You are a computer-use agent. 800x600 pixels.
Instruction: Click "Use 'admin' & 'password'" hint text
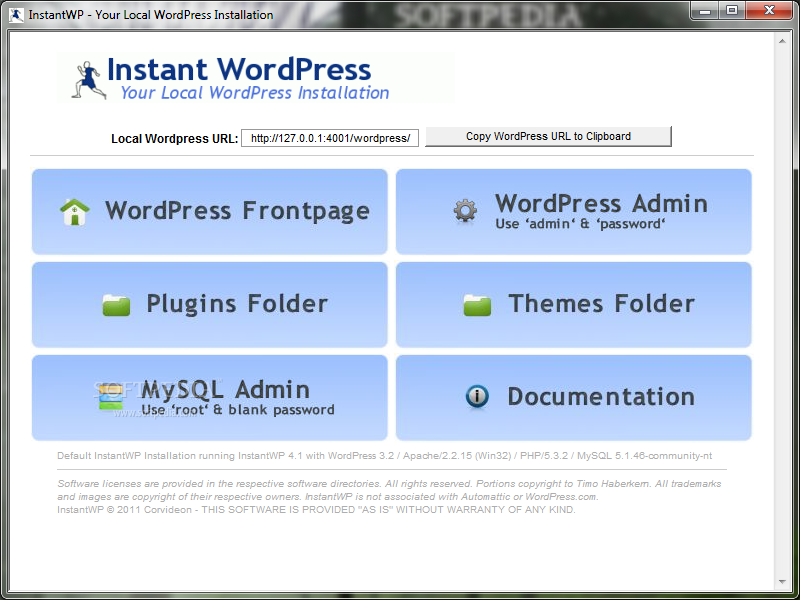pos(580,224)
